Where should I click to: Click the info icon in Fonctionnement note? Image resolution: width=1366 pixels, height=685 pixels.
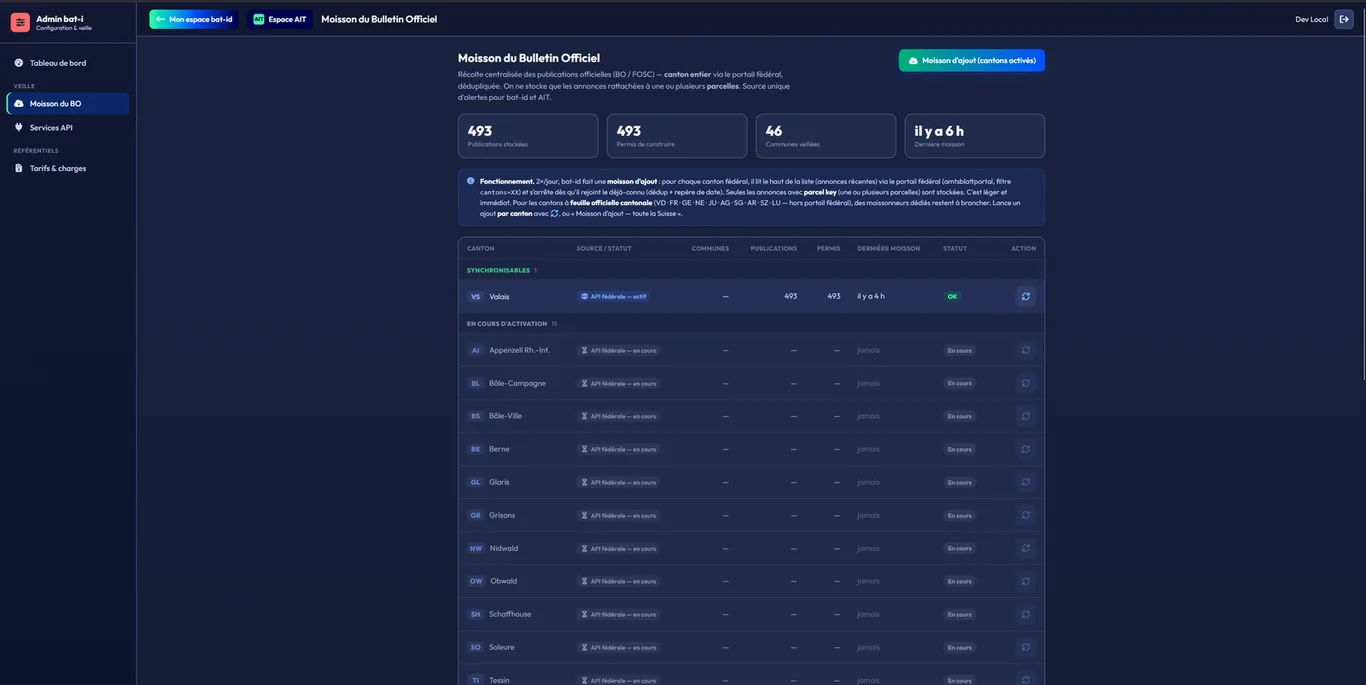[x=471, y=181]
